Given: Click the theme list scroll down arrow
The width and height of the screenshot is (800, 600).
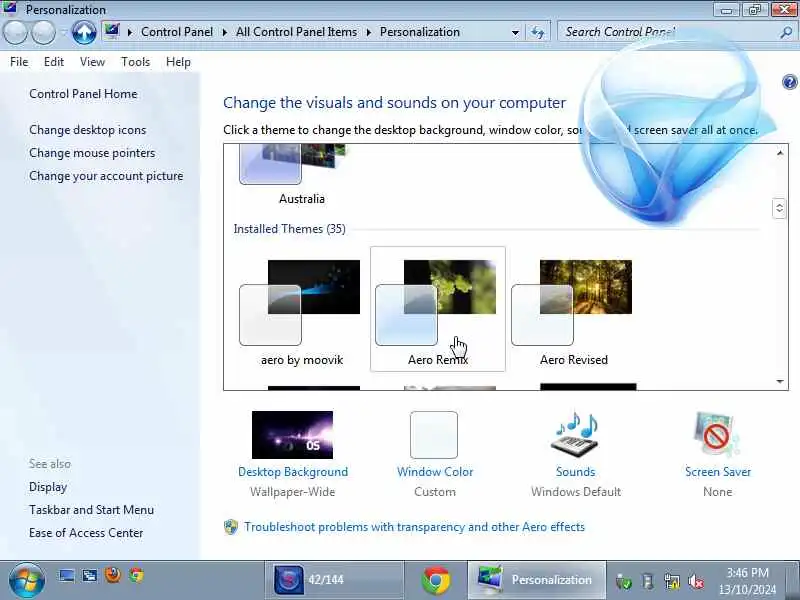Looking at the screenshot, I should pos(780,381).
